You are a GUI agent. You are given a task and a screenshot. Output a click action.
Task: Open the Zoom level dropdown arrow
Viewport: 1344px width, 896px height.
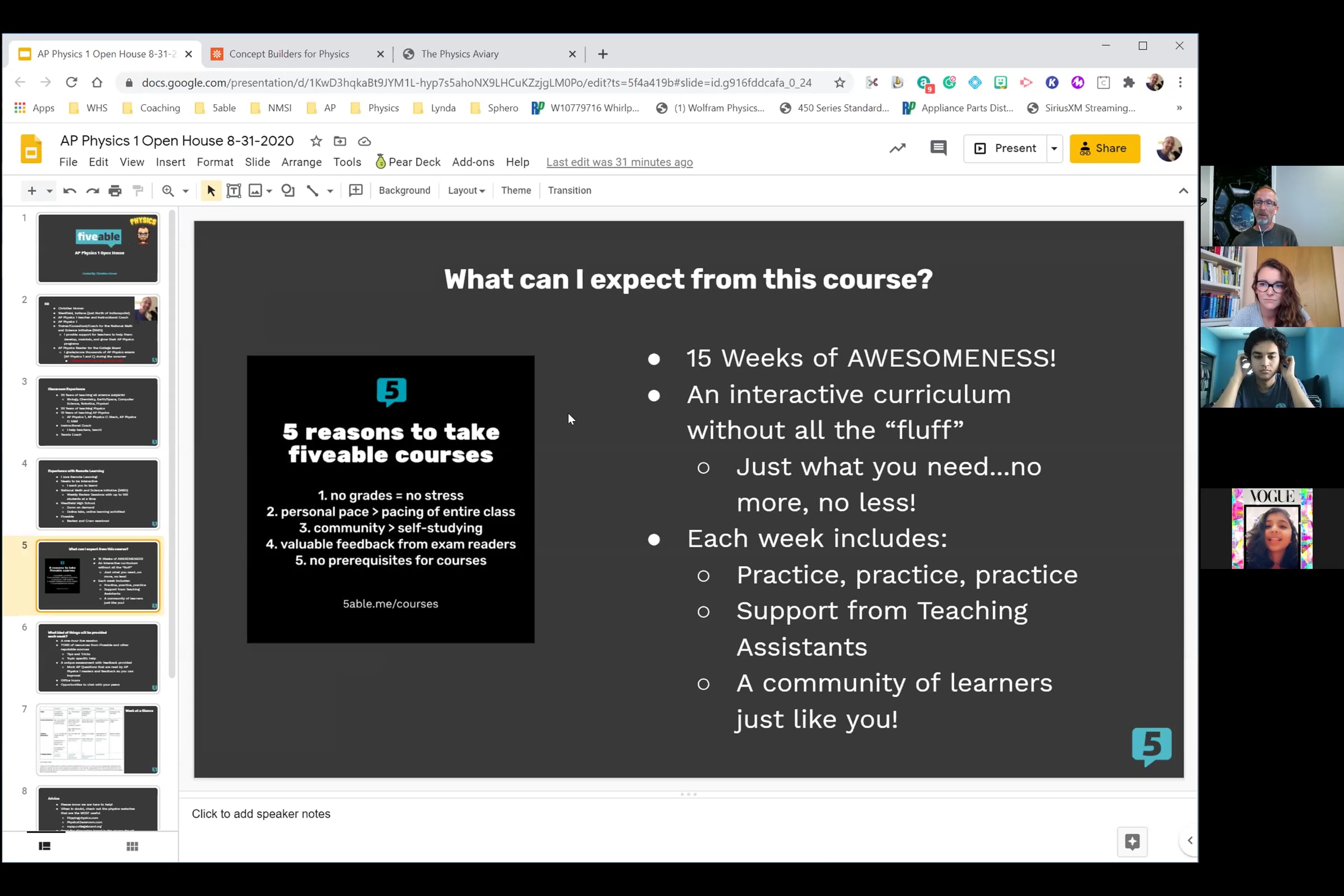186,191
